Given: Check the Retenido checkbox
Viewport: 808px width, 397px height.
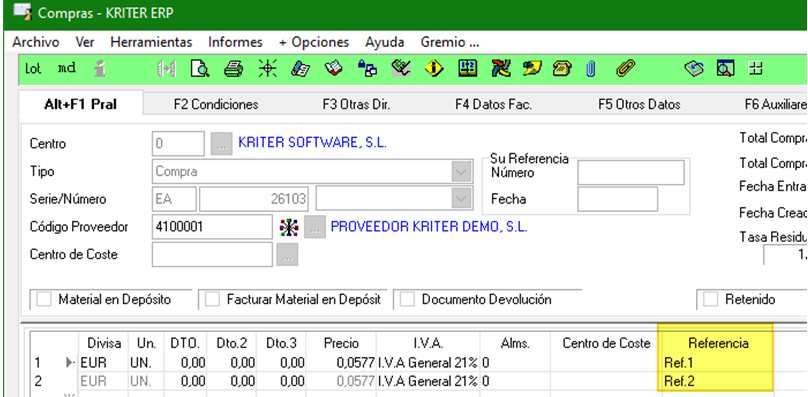Looking at the screenshot, I should point(711,300).
